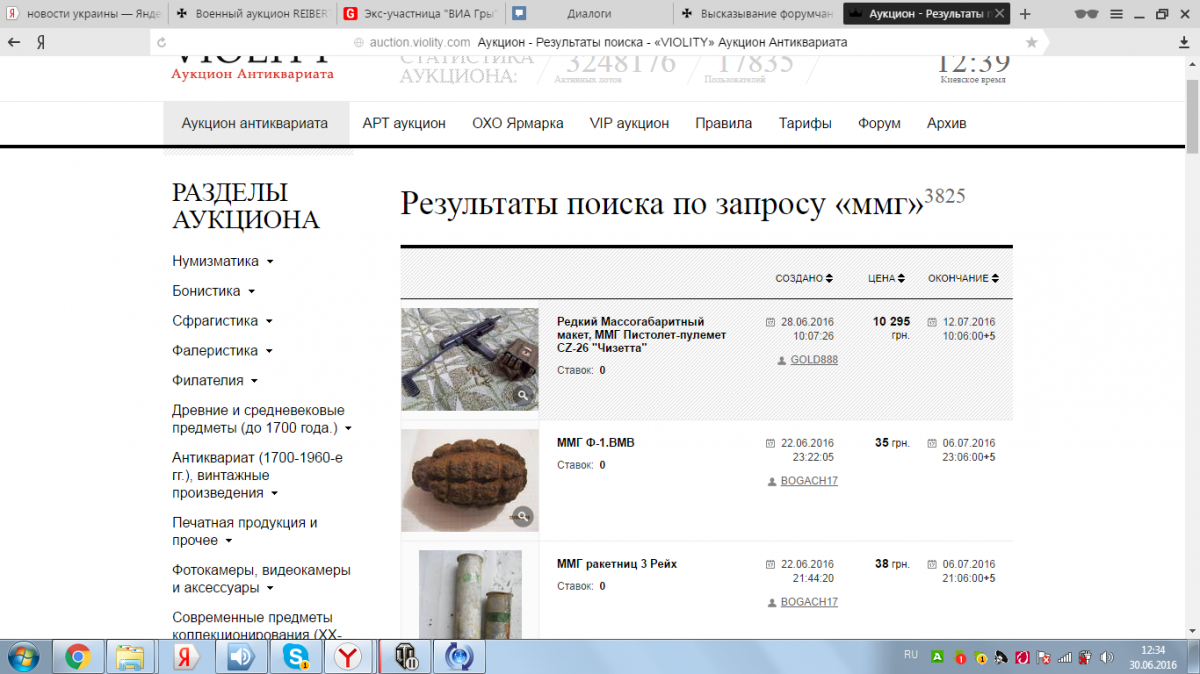The height and width of the screenshot is (674, 1200).
Task: Switch to the Экс-участница ВИА Гры tab
Action: (421, 14)
